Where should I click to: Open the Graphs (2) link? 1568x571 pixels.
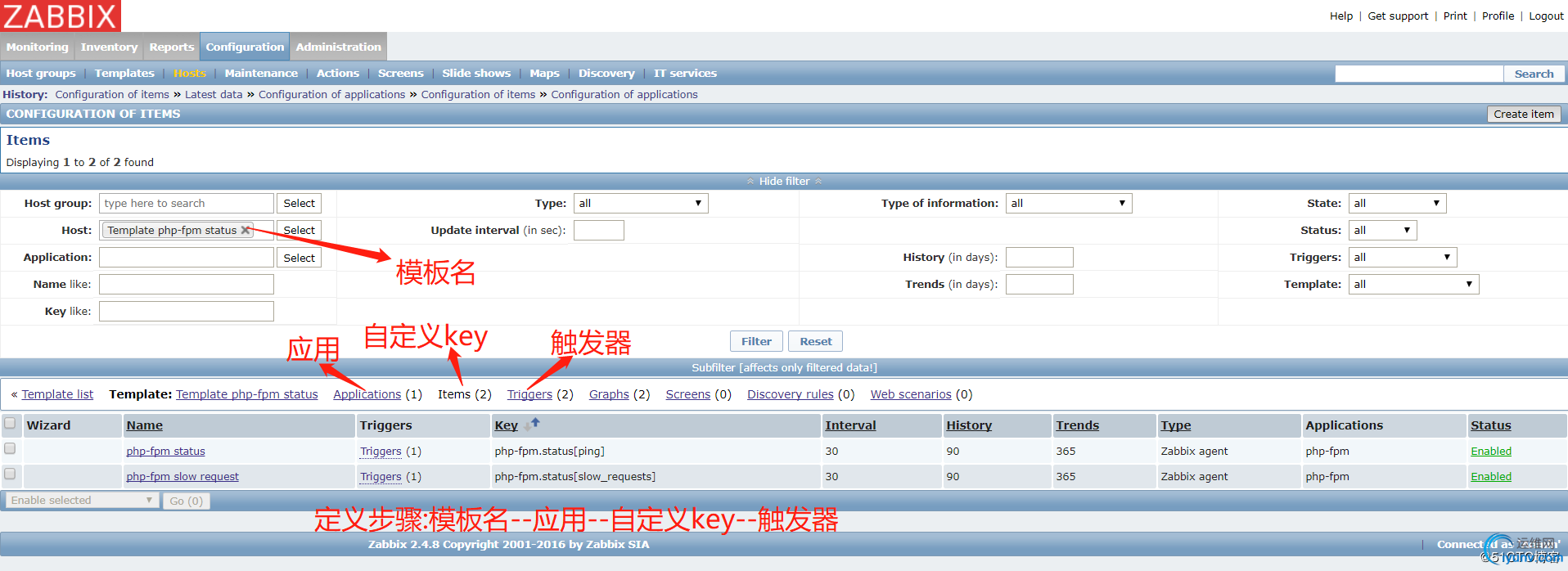click(609, 394)
